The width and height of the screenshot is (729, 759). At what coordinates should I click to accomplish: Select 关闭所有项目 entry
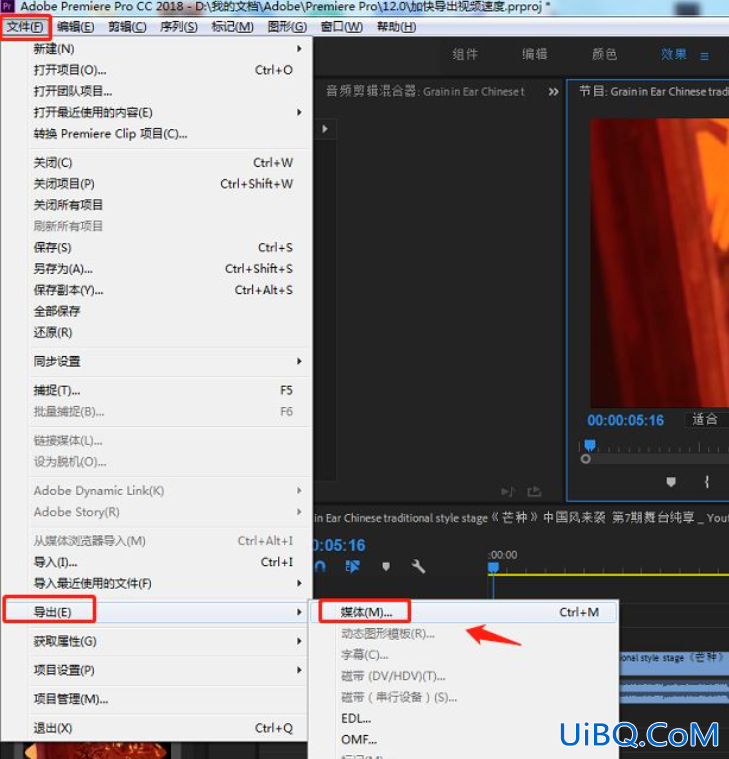click(168, 205)
